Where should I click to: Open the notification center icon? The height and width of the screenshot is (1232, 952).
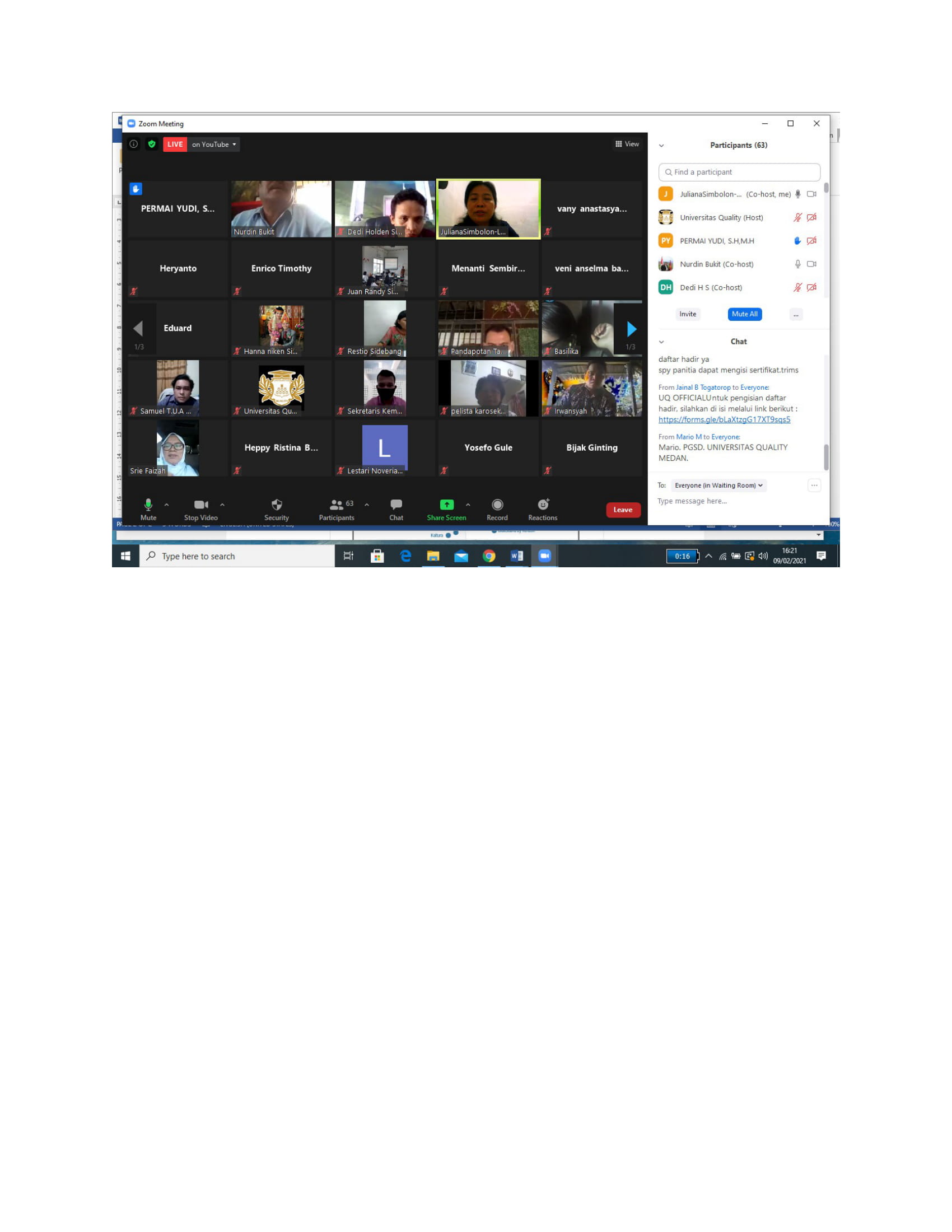pos(821,556)
